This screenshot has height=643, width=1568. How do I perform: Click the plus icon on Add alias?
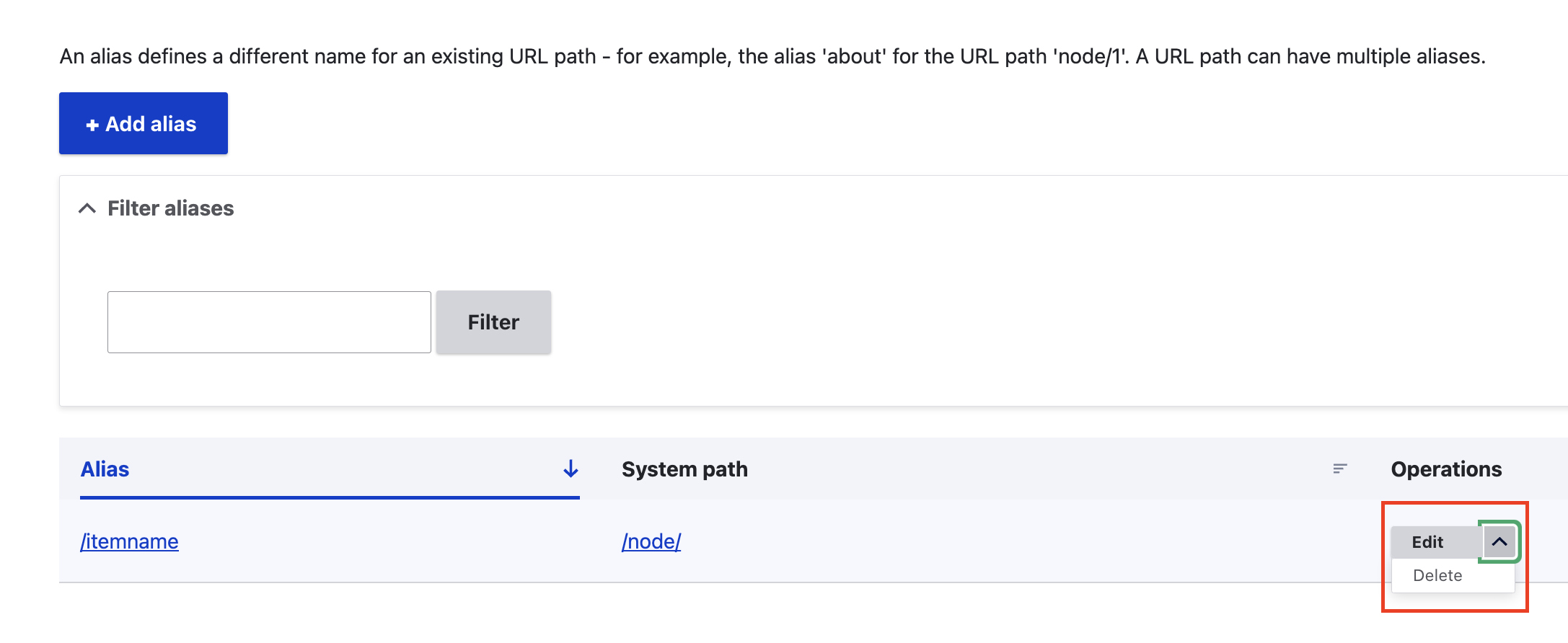92,125
